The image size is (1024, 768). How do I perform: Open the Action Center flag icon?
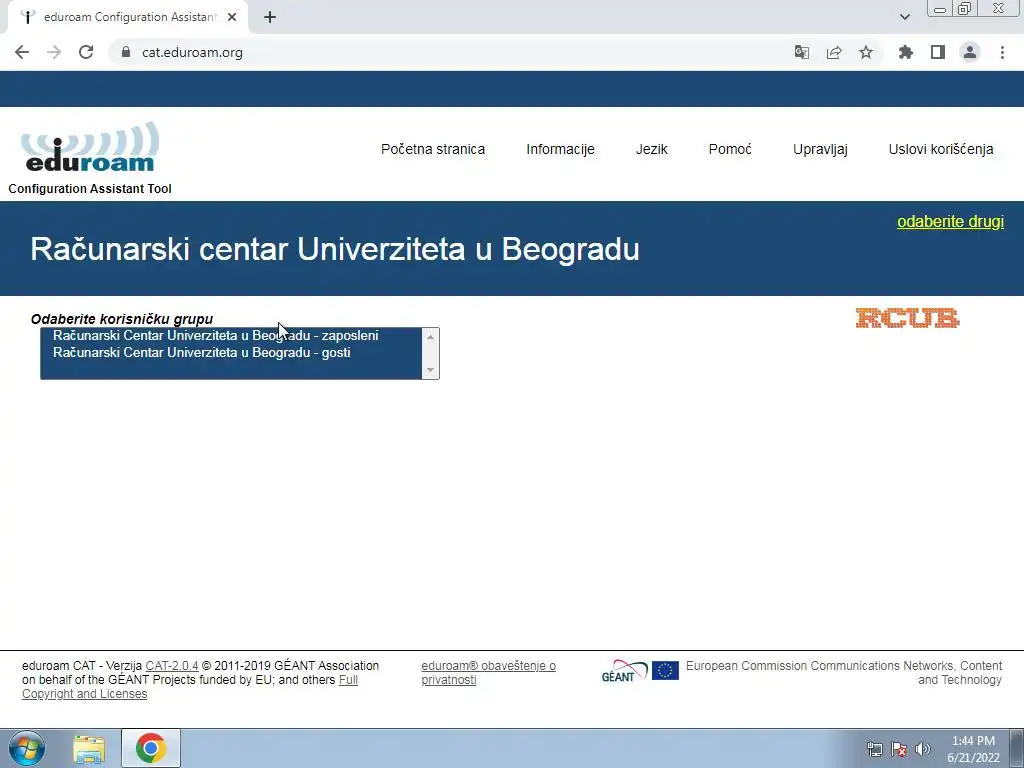click(899, 749)
